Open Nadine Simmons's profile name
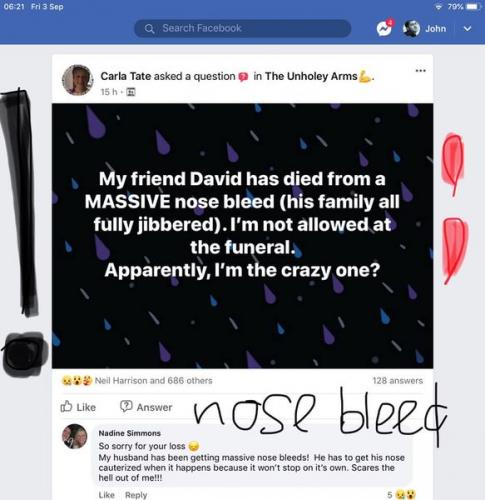Viewport: 485px width, 500px height. coord(130,433)
